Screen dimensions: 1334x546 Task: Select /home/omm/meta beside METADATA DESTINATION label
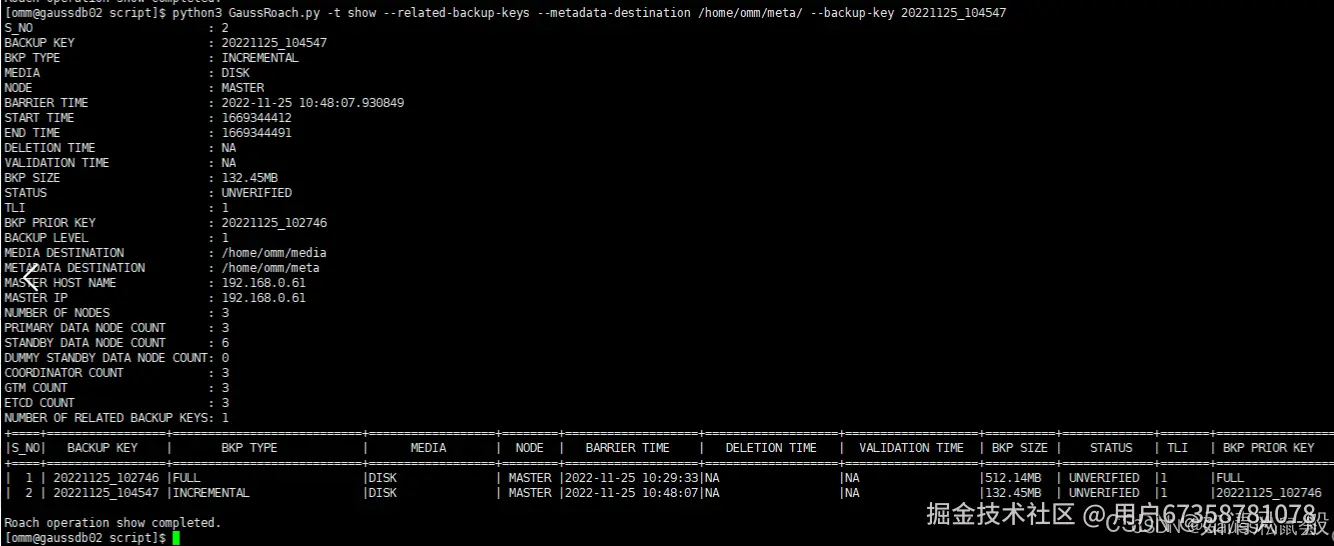coord(271,268)
